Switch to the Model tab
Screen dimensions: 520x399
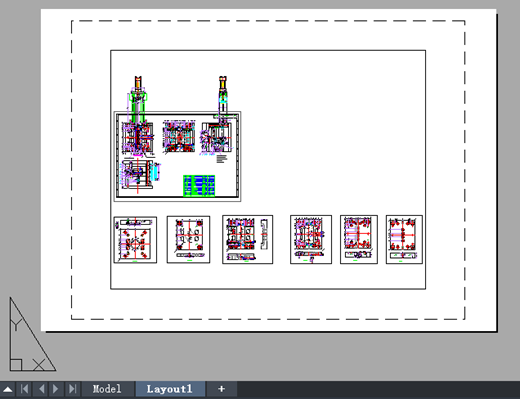coord(107,389)
